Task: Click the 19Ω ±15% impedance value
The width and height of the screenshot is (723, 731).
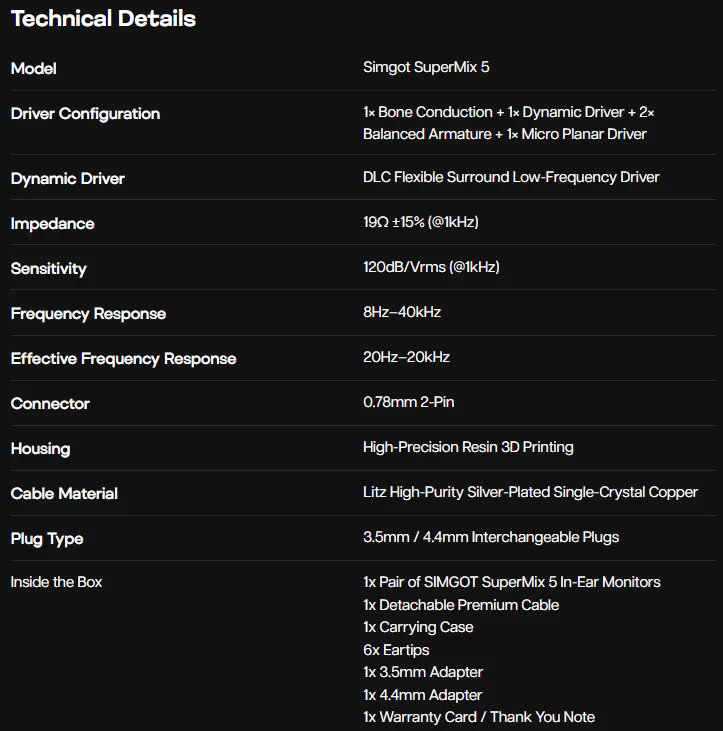Action: pyautogui.click(x=420, y=222)
